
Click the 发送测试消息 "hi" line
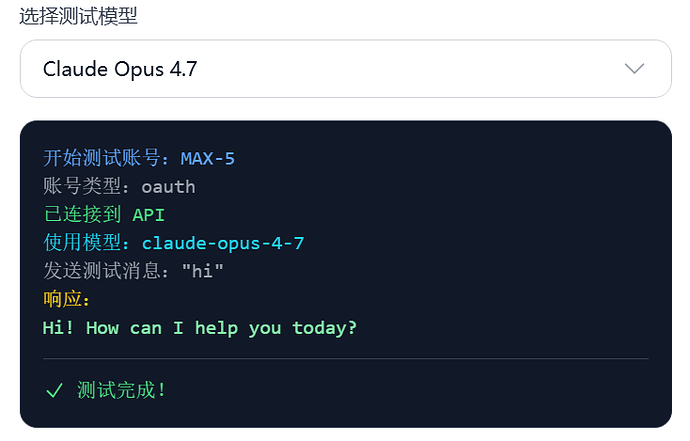pyautogui.click(x=133, y=271)
